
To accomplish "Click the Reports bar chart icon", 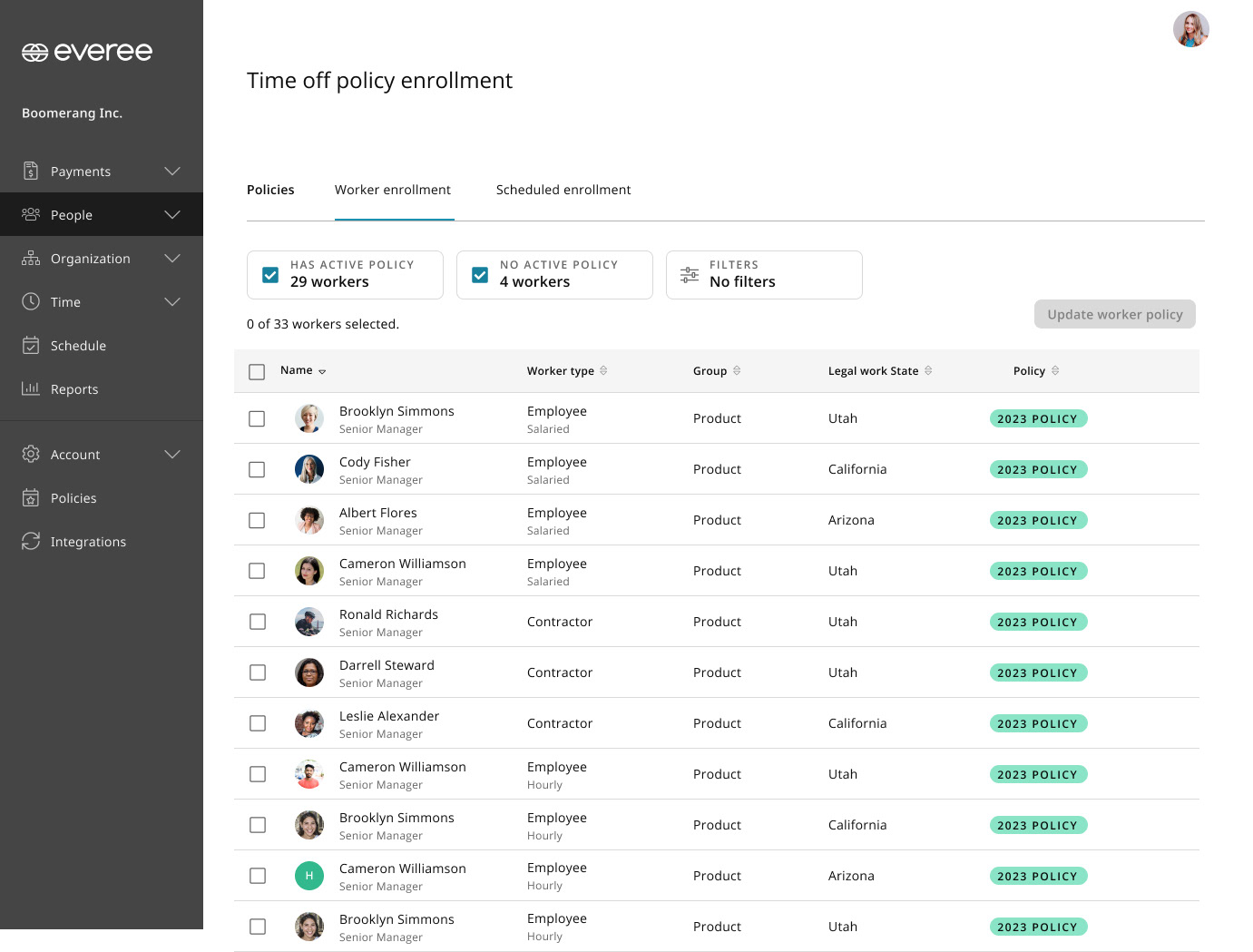I will point(31,388).
